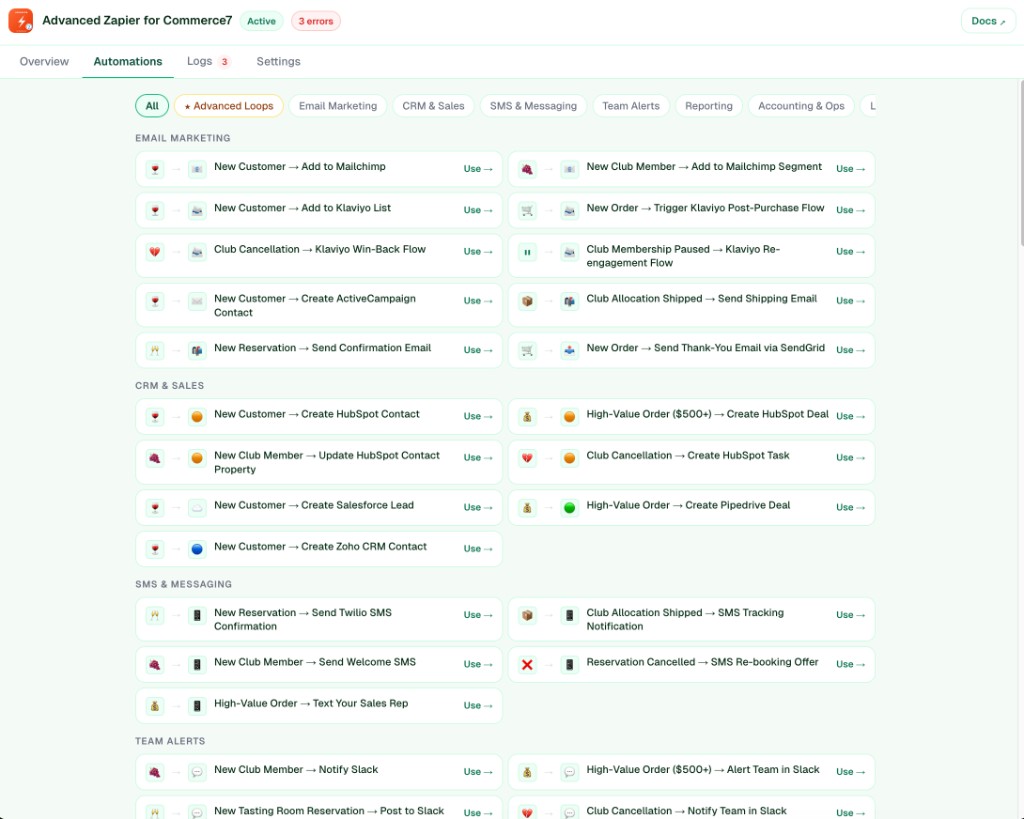Click grapes icon on New Club Member Mailchimp Segment card
This screenshot has width=1024, height=819.
pos(527,169)
